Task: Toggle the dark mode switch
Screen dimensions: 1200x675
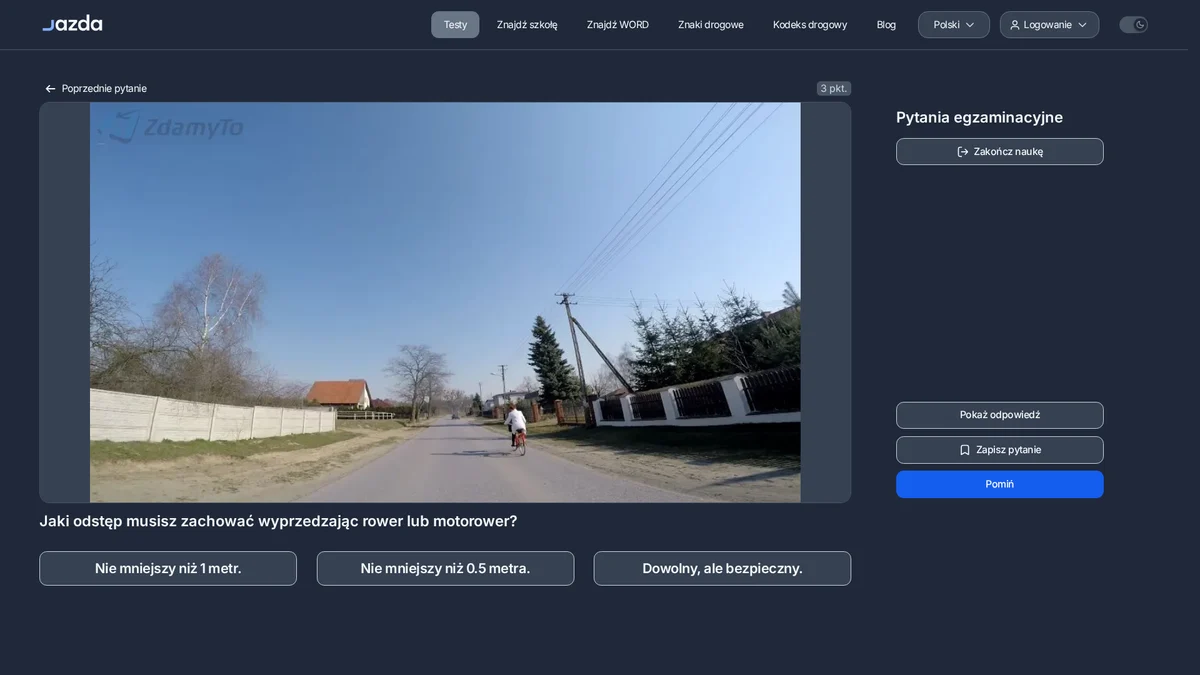Action: (1133, 25)
